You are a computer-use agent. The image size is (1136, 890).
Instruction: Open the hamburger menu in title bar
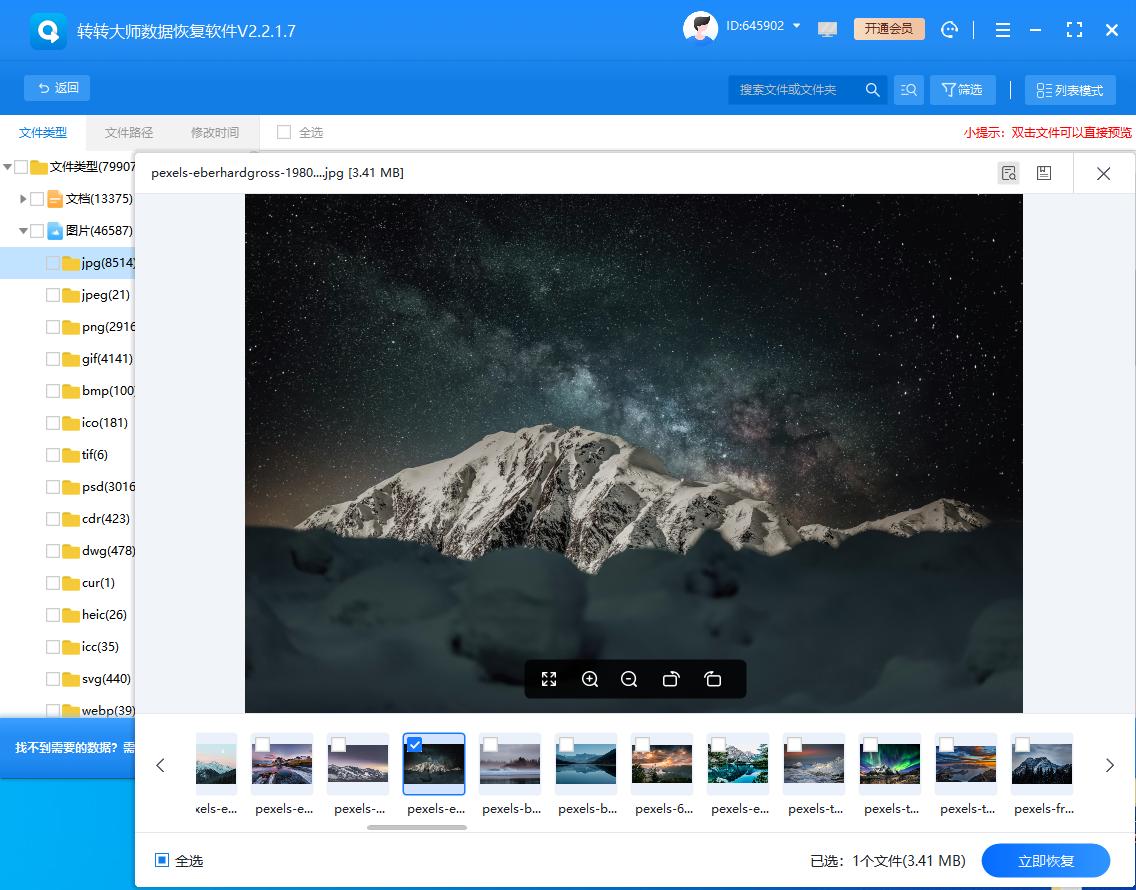[1002, 30]
